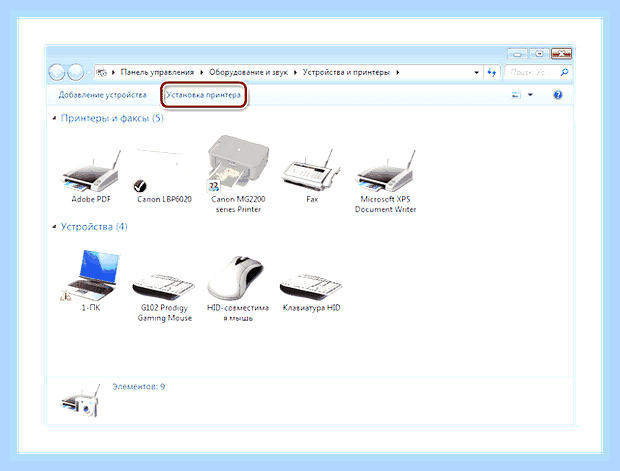
Task: Open address bar history dropdown
Action: pos(476,72)
